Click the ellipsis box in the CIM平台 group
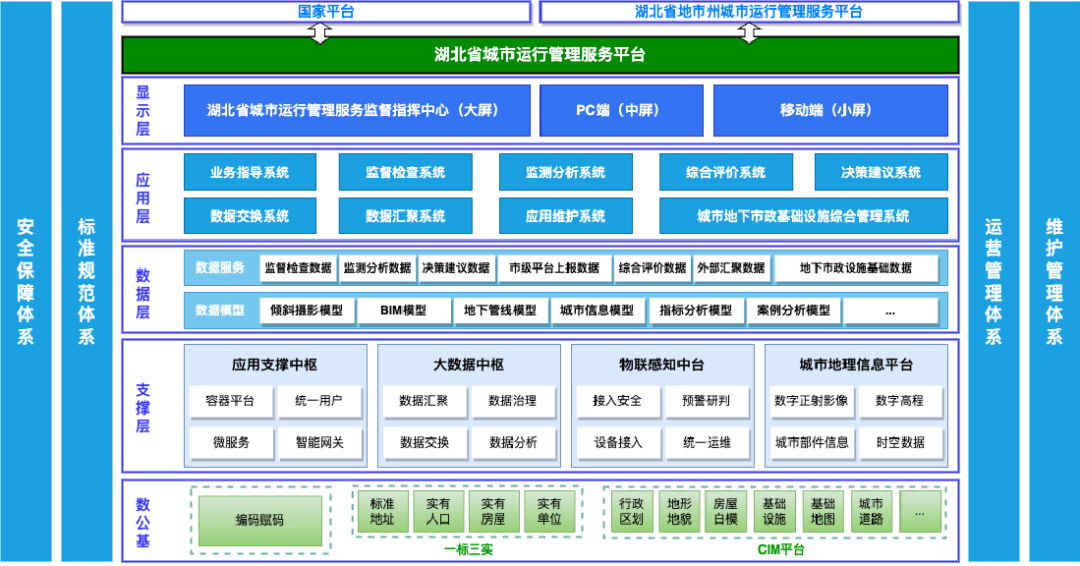This screenshot has height=566, width=1080. [x=919, y=511]
